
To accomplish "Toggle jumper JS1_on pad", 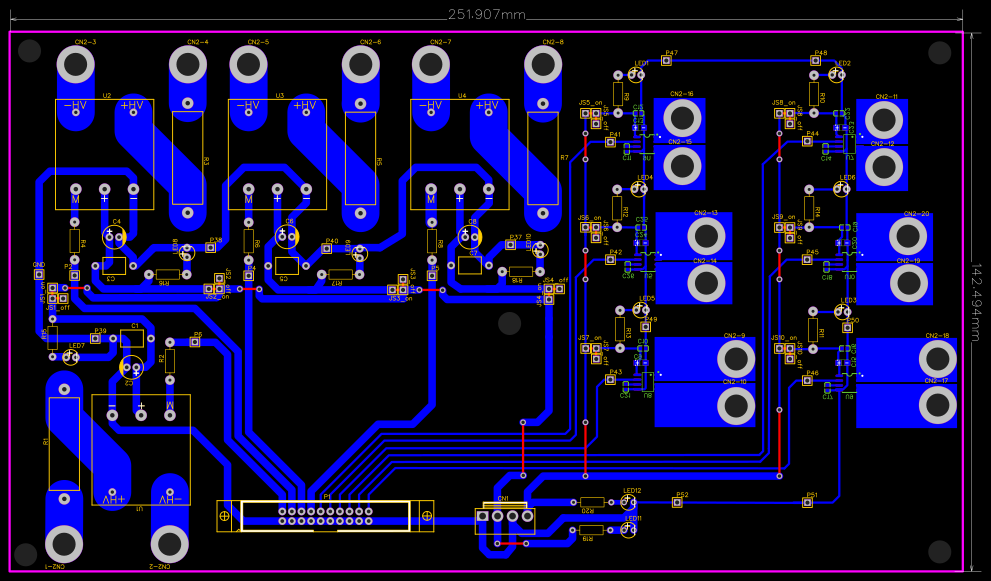I will pos(52,287).
